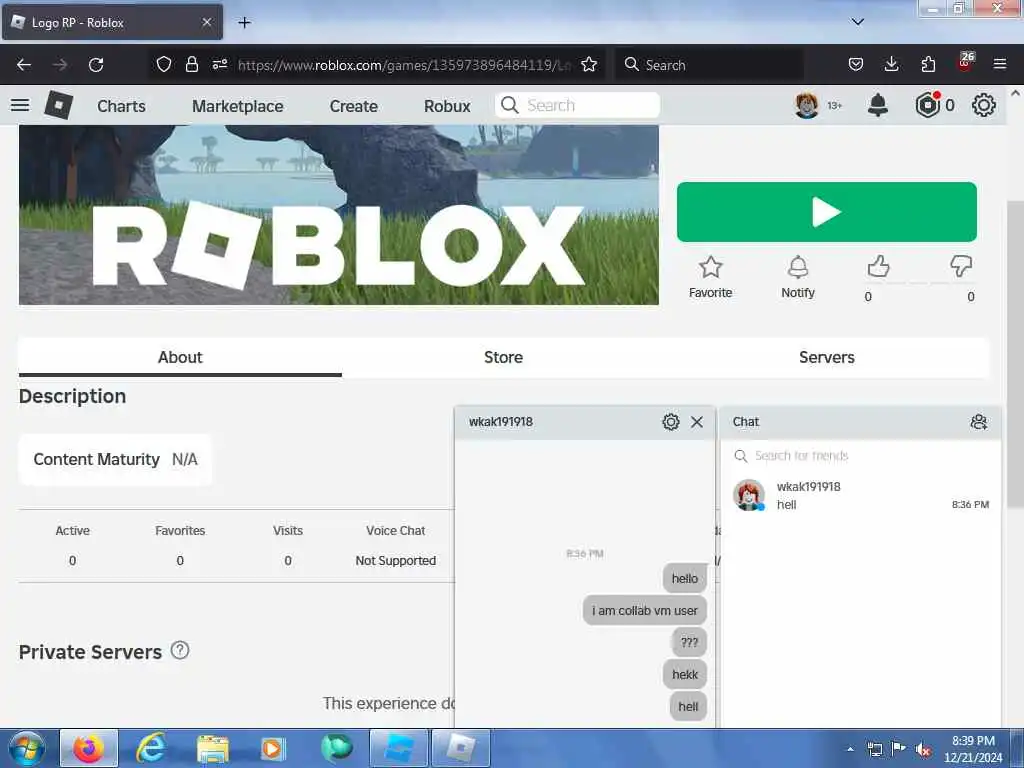The image size is (1024, 768).
Task: Open Firefox application menu
Action: (1000, 65)
